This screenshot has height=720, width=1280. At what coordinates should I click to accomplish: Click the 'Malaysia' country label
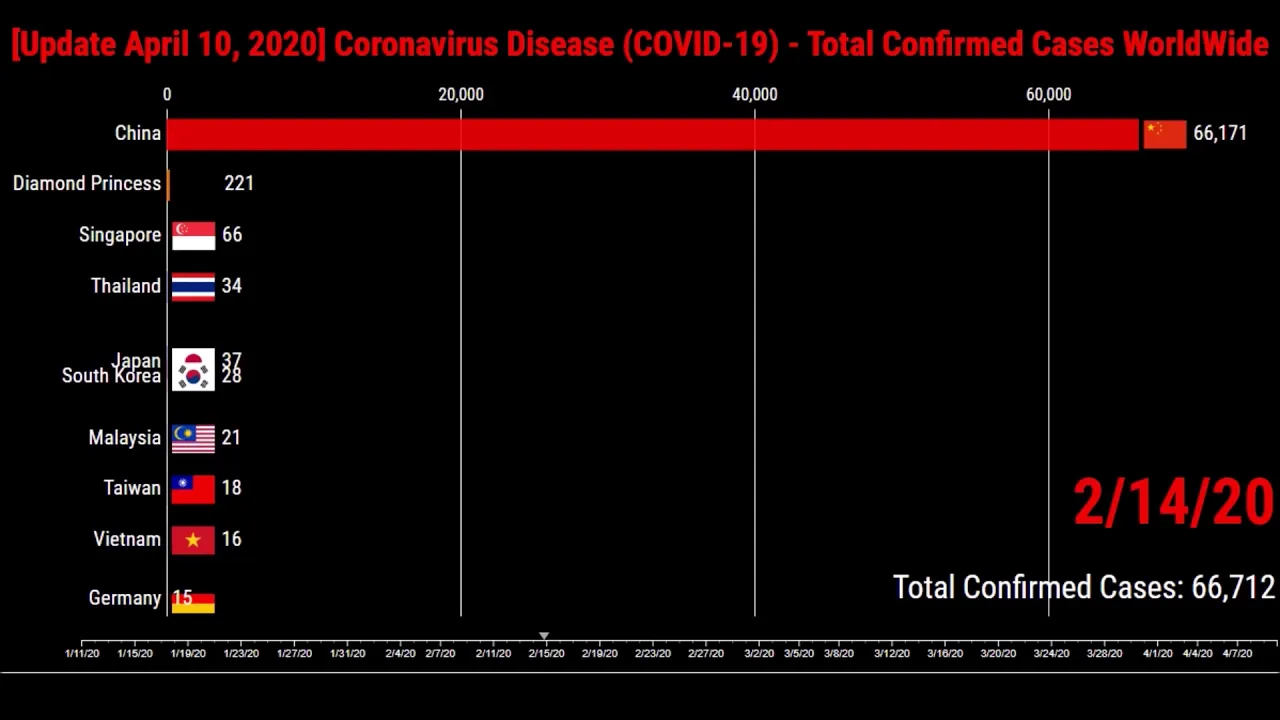[x=124, y=438]
